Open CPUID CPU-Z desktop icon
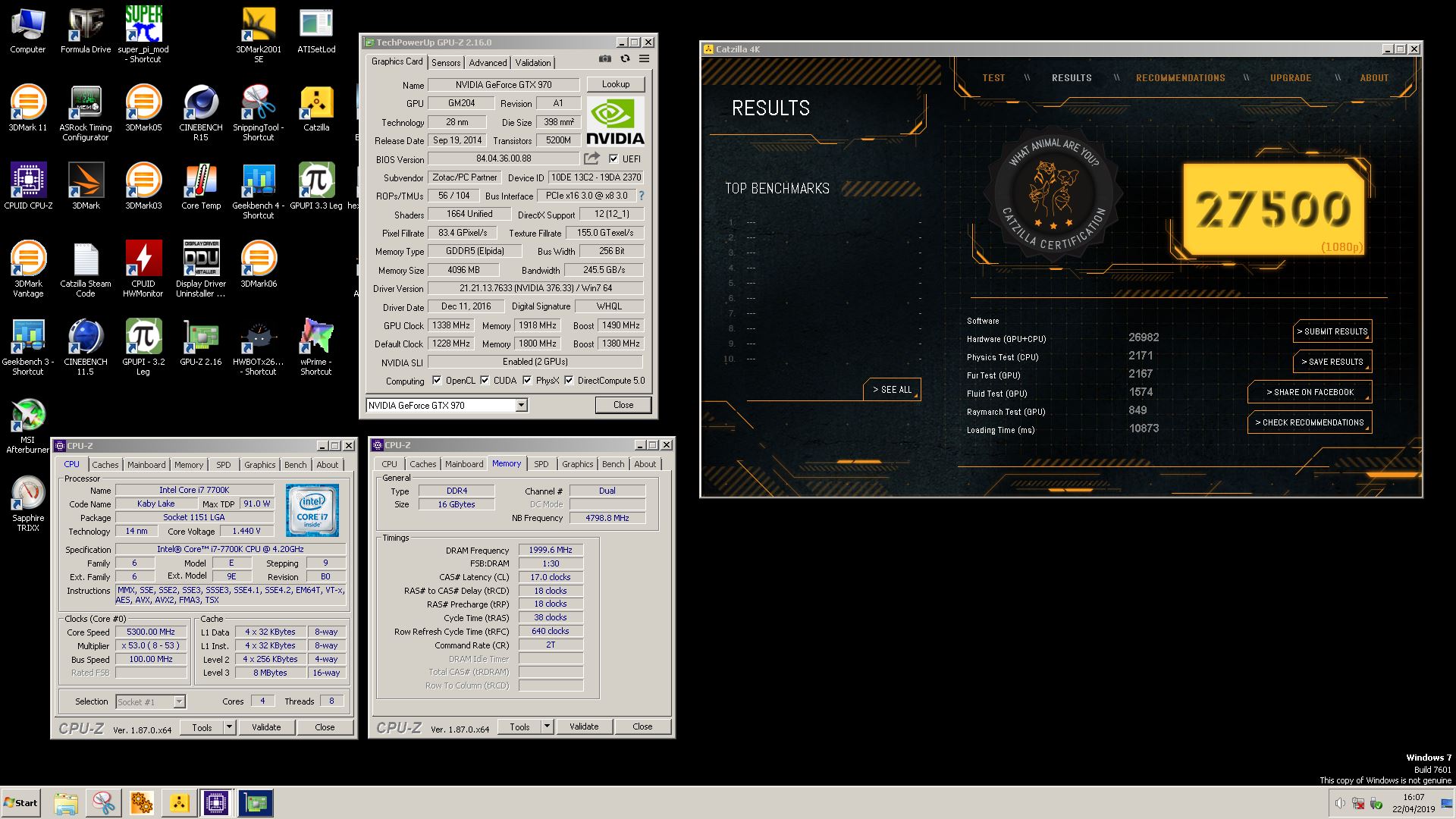Viewport: 1456px width, 819px height. (x=28, y=187)
